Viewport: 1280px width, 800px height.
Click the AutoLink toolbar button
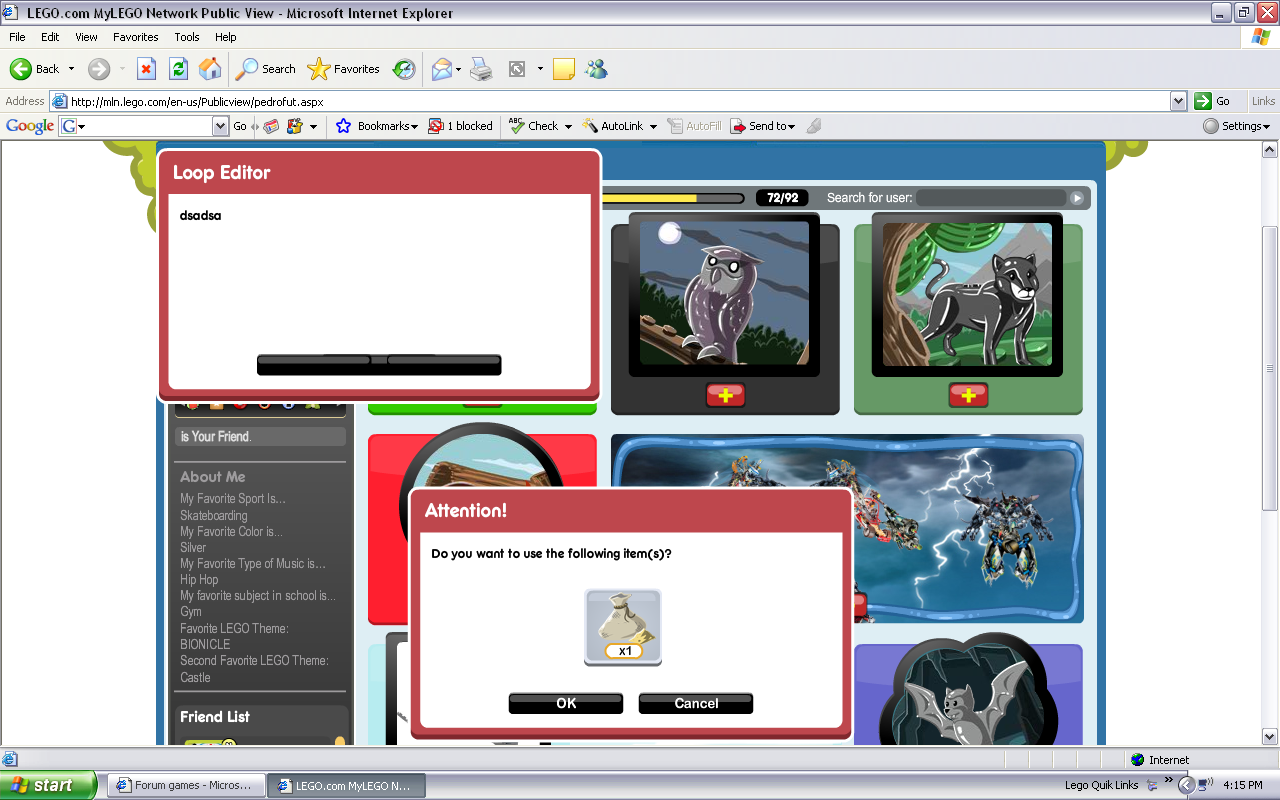tap(613, 126)
